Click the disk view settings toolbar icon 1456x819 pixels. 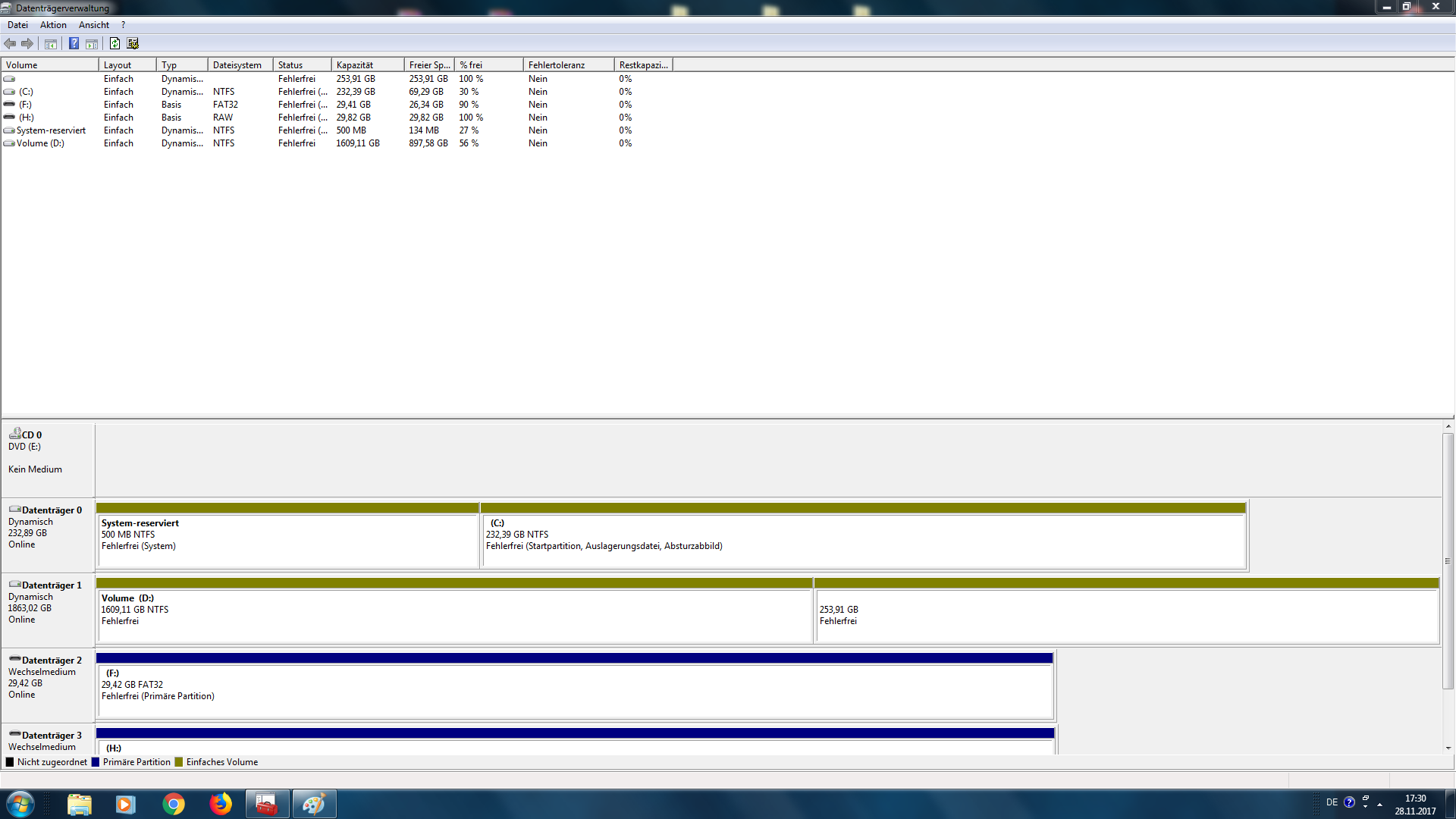[x=133, y=44]
